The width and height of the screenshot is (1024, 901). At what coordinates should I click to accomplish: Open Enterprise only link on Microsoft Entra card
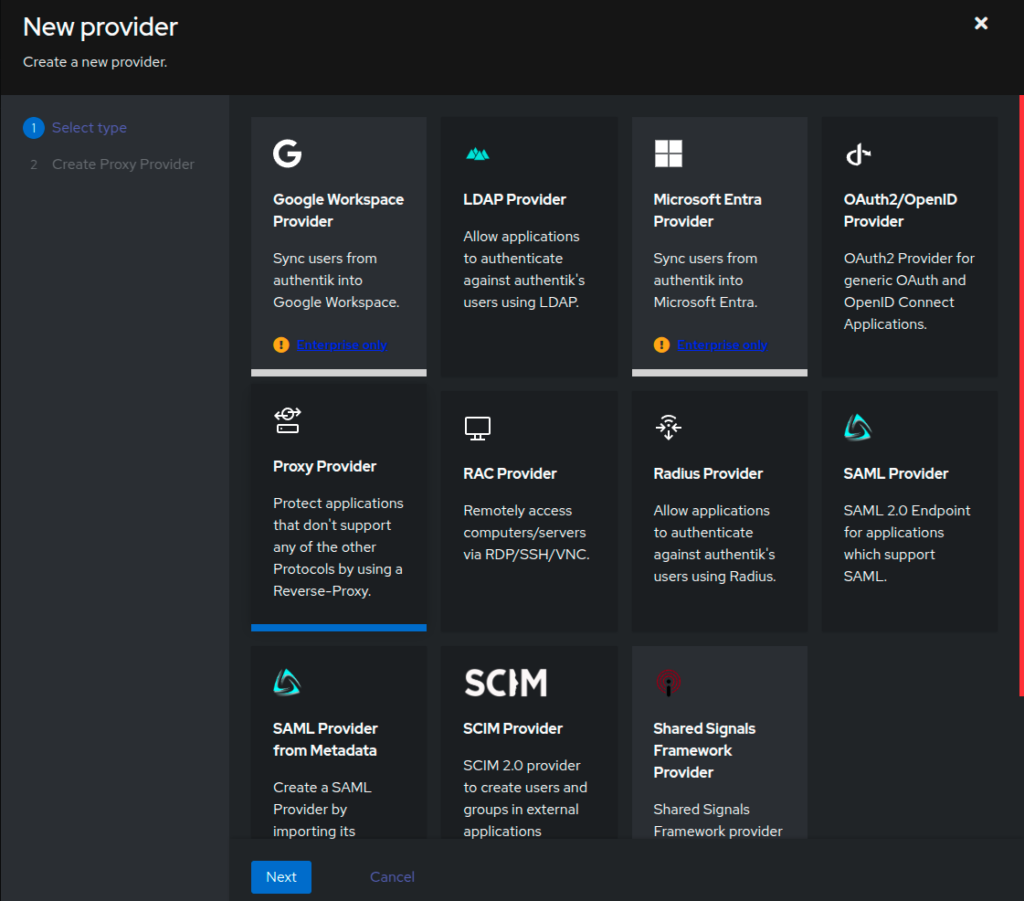tap(722, 345)
